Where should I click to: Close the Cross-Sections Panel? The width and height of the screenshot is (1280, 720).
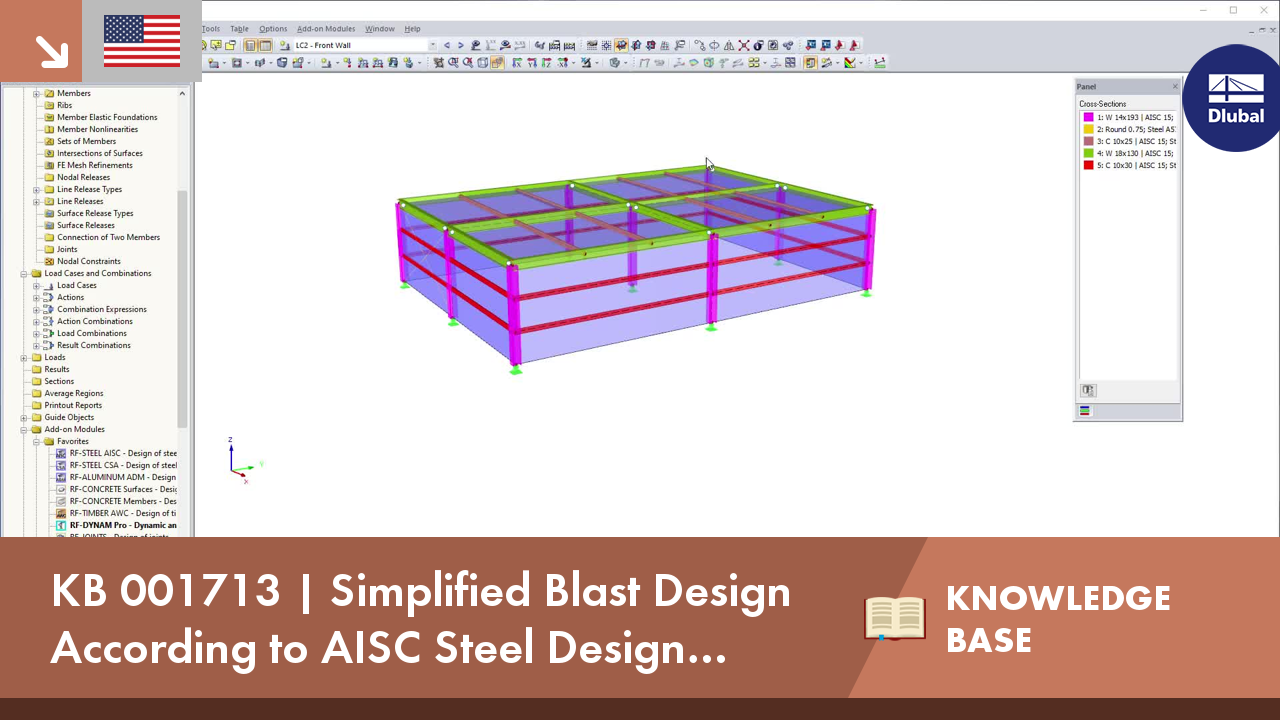coord(1175,87)
